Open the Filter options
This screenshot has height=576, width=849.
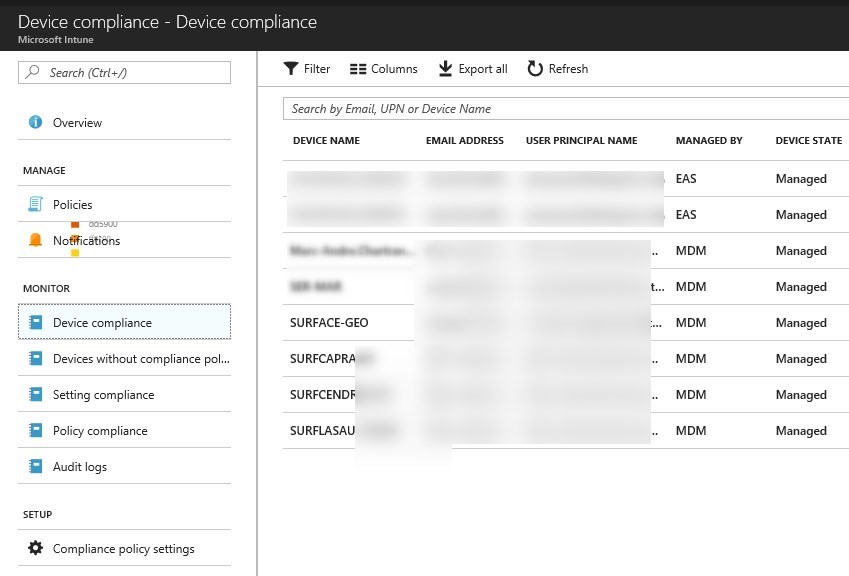pos(306,69)
